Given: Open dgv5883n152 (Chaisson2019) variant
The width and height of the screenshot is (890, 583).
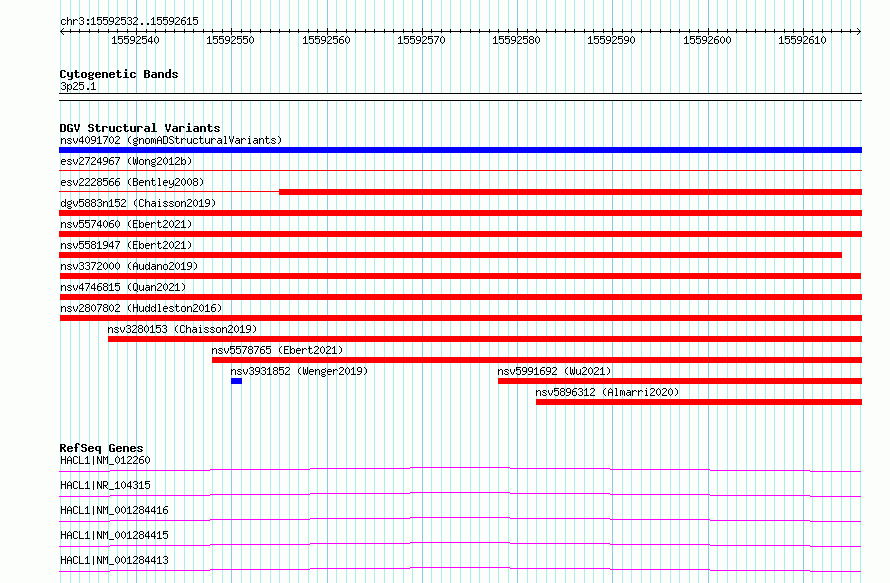Looking at the screenshot, I should click(x=138, y=203).
